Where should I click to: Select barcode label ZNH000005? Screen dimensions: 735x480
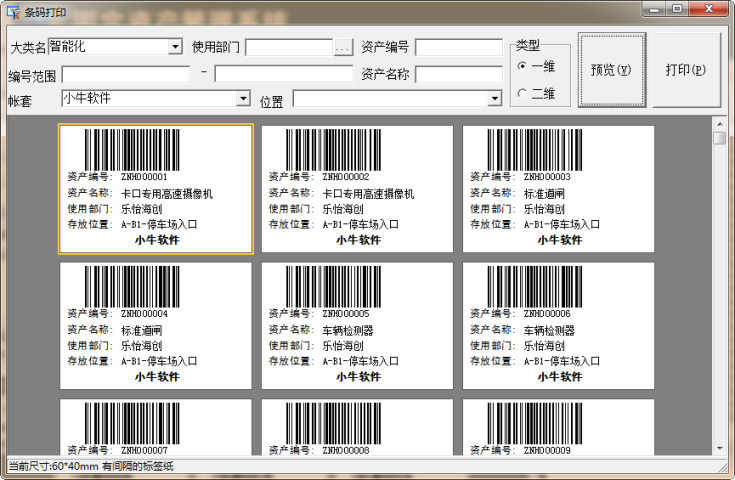(357, 326)
